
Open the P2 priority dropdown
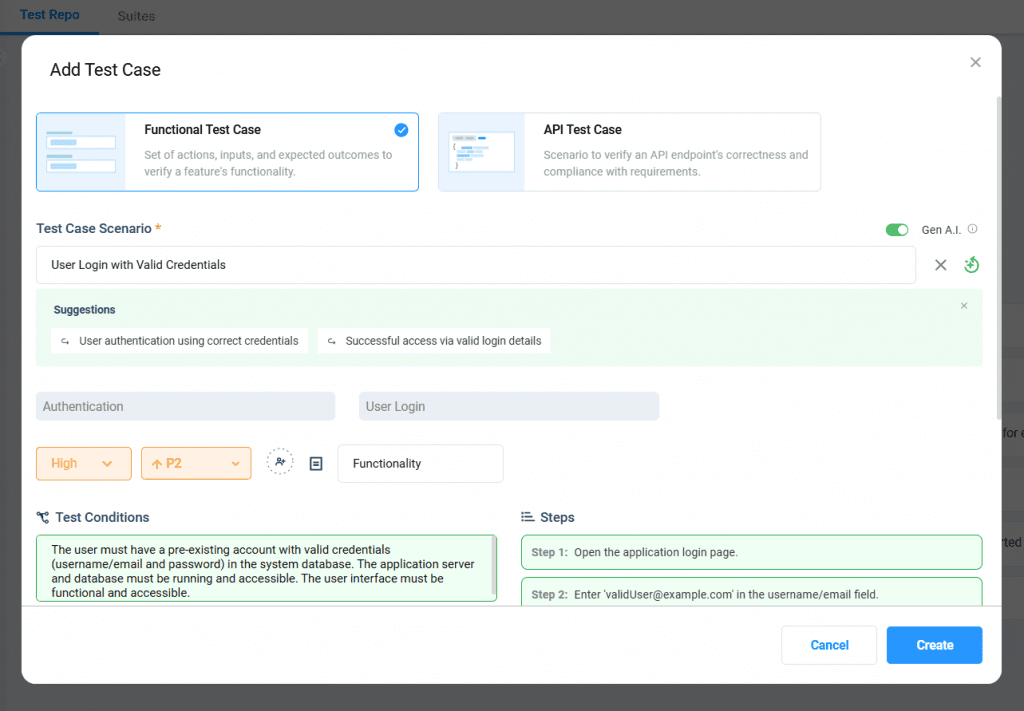pyautogui.click(x=196, y=463)
